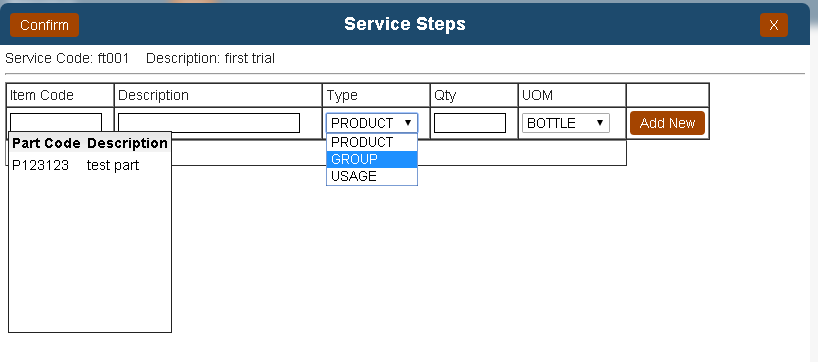This screenshot has height=362, width=818.
Task: Choose GROUP from the Type dropdown list
Action: (372, 159)
